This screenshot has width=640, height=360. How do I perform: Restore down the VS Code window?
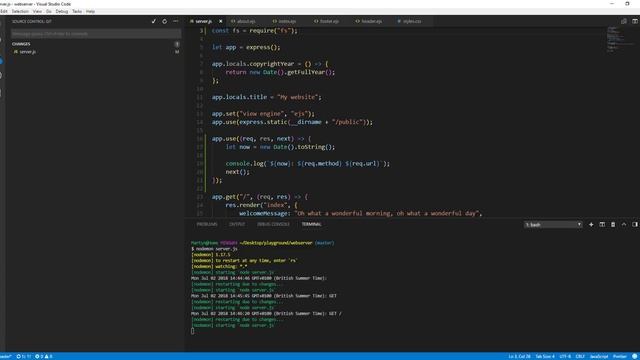627,4
